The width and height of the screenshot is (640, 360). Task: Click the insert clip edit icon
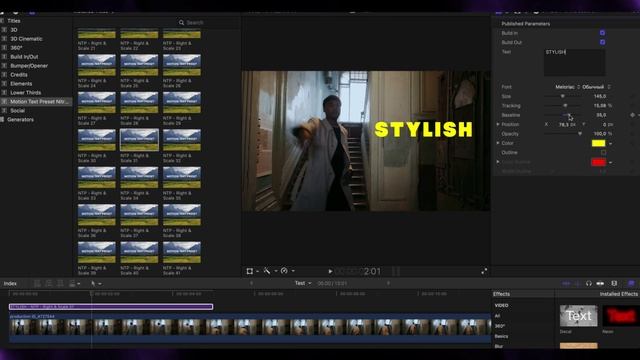49,284
